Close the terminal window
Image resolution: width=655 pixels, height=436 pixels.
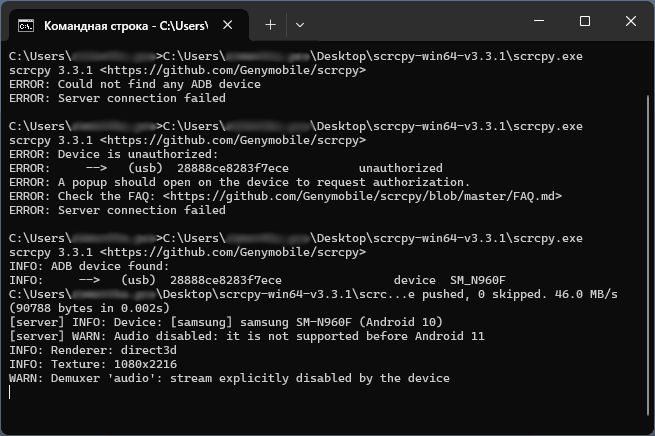pyautogui.click(x=631, y=21)
